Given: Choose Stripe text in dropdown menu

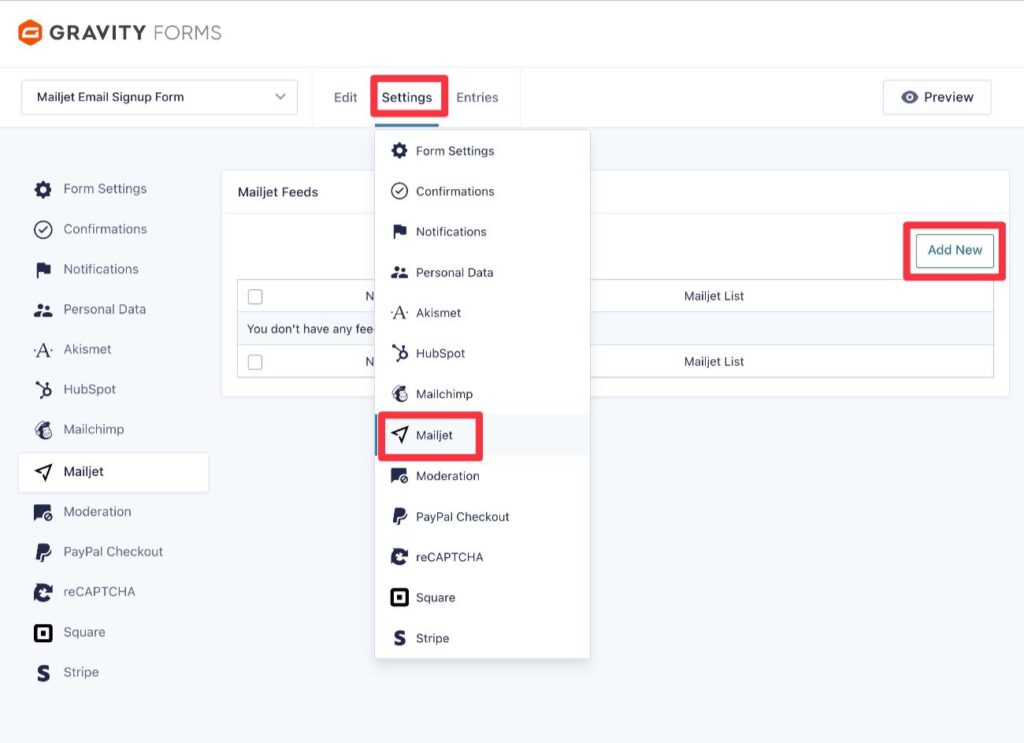Looking at the screenshot, I should click(x=432, y=638).
